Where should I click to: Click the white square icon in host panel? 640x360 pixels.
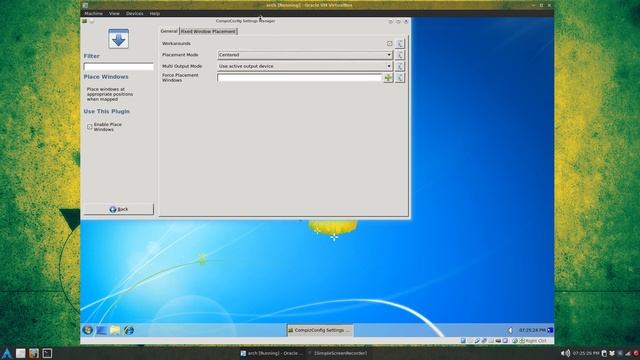click(x=20, y=353)
